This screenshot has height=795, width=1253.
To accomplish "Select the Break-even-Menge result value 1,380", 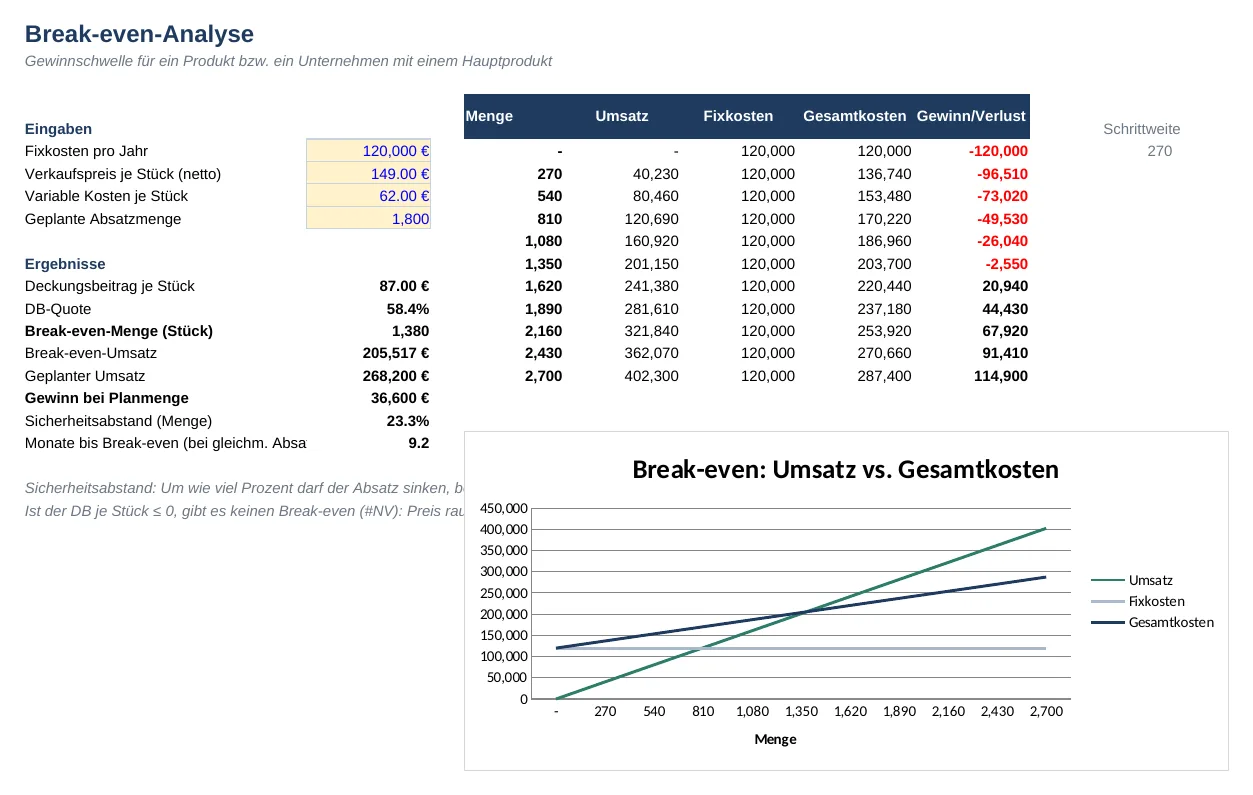I will pos(410,331).
